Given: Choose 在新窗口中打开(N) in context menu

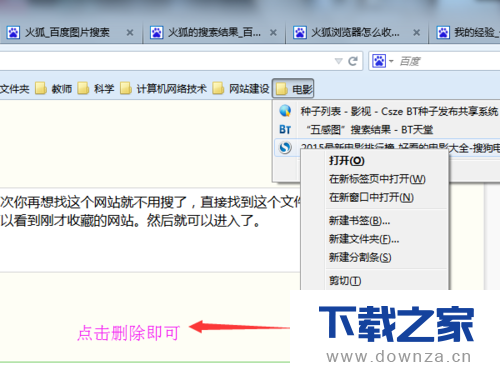Looking at the screenshot, I should click(x=374, y=197).
